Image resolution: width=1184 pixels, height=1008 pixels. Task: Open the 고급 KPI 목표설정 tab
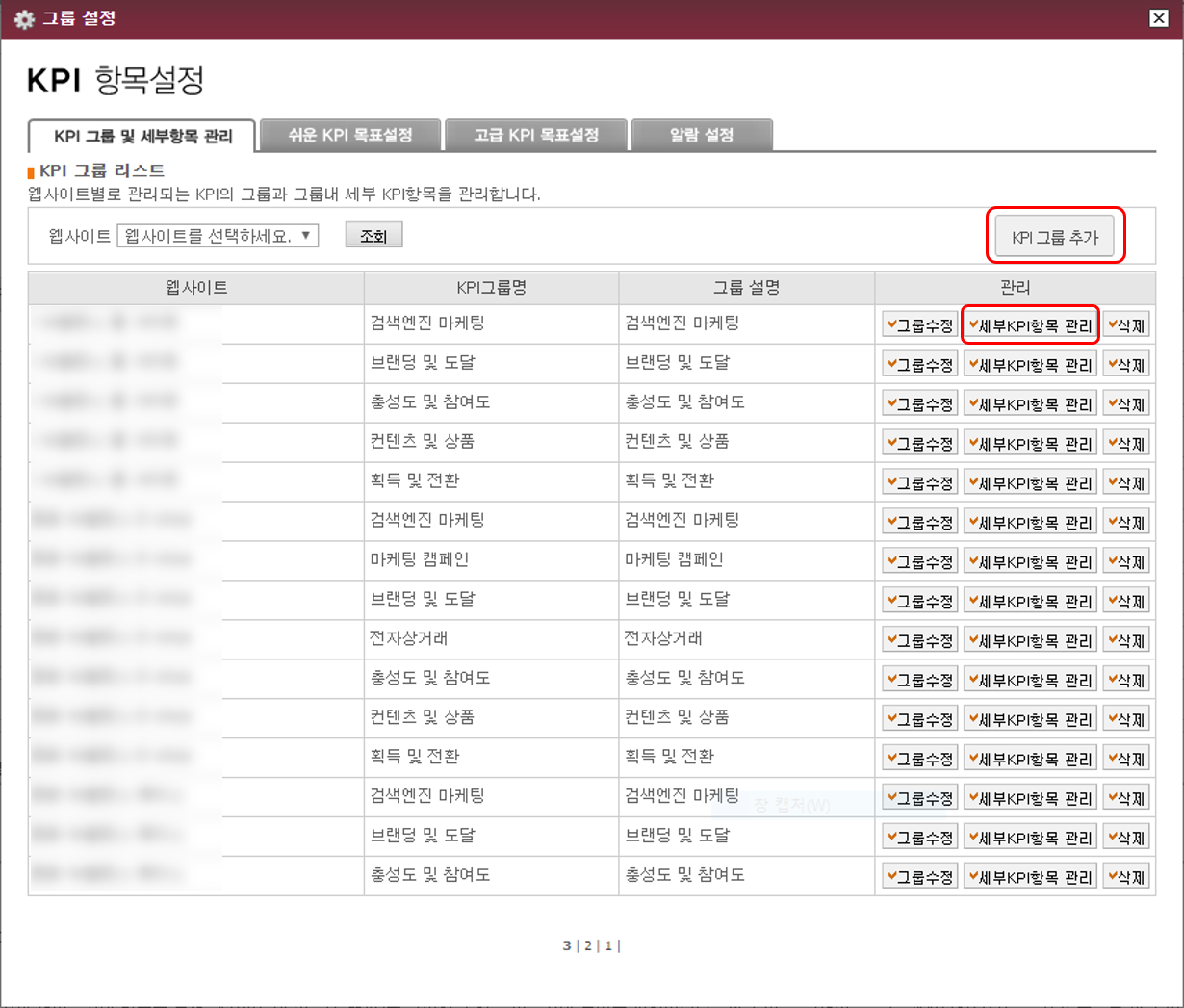click(x=536, y=136)
